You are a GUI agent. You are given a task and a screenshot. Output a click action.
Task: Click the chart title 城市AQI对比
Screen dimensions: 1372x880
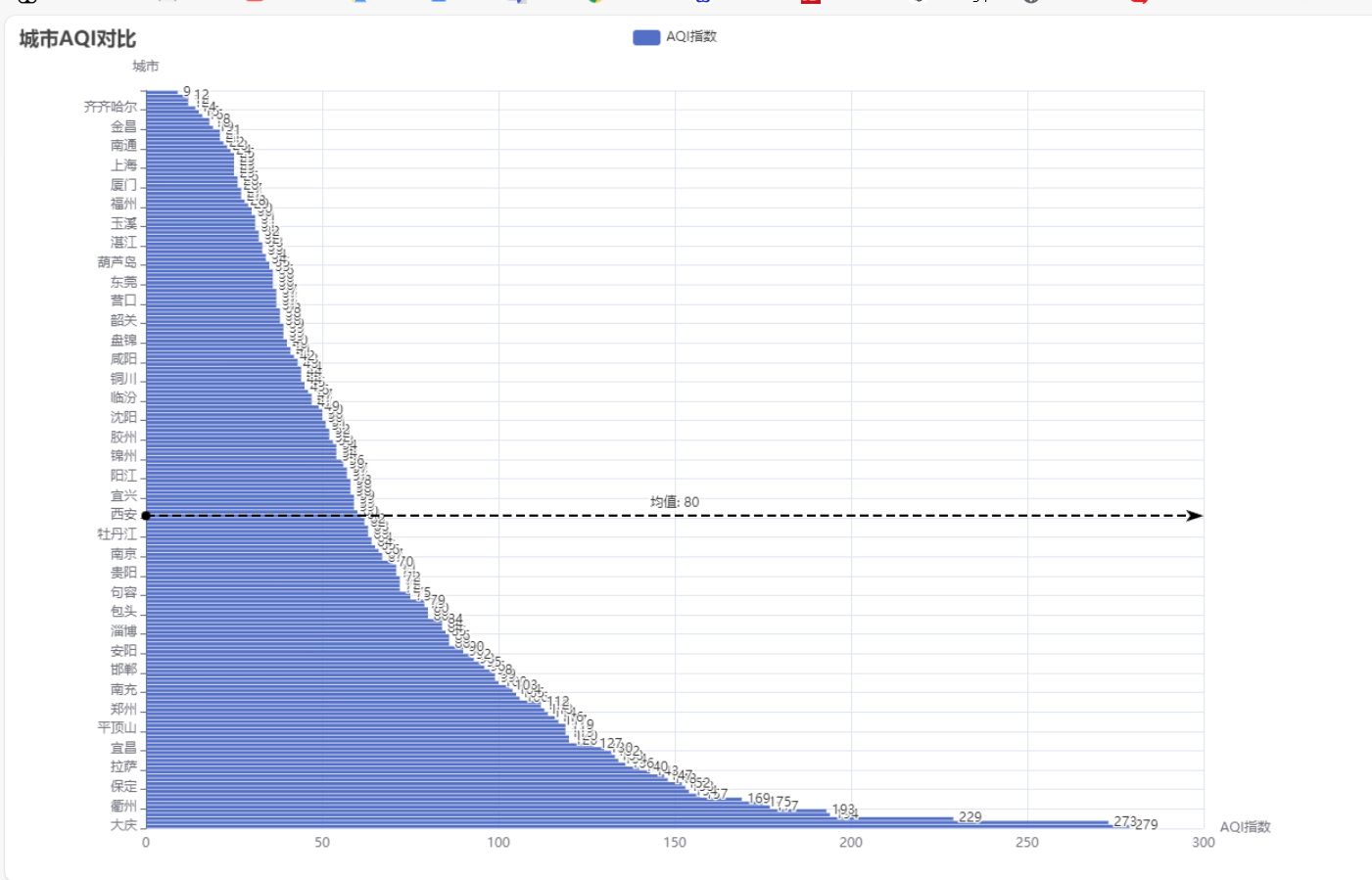77,39
